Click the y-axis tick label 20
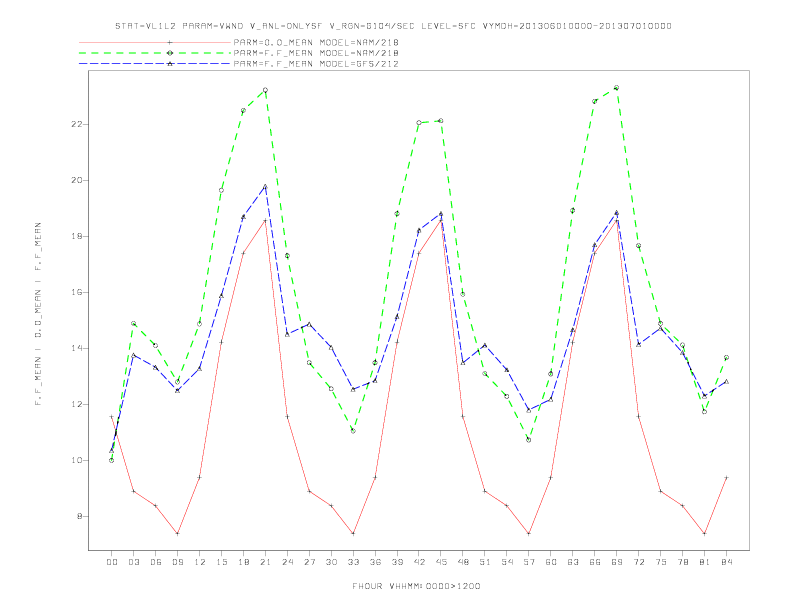 point(76,181)
